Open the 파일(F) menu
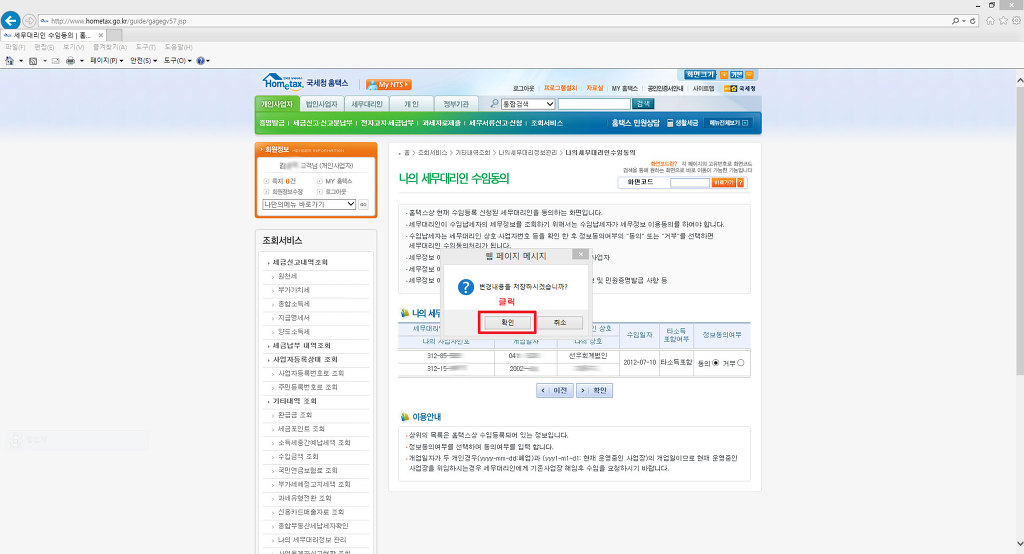This screenshot has width=1024, height=554. click(x=15, y=48)
